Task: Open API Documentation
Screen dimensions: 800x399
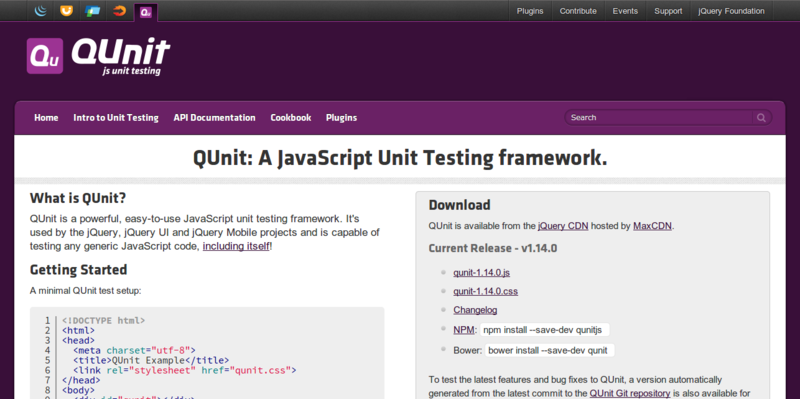Action: (x=214, y=118)
